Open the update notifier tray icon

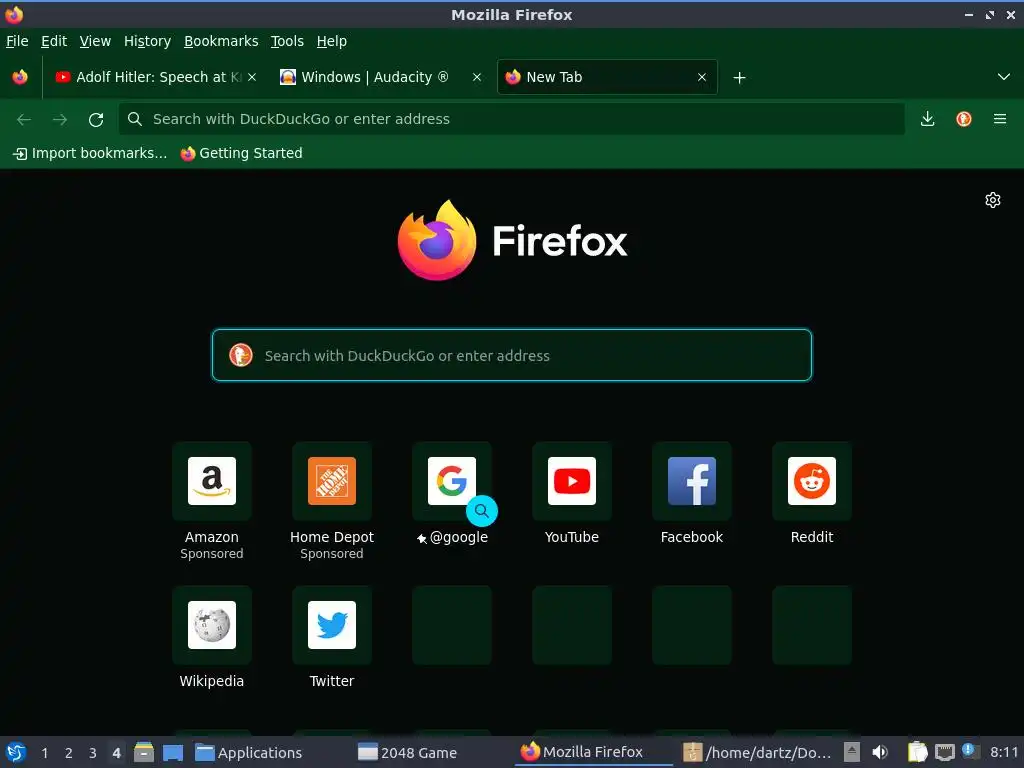click(x=970, y=751)
